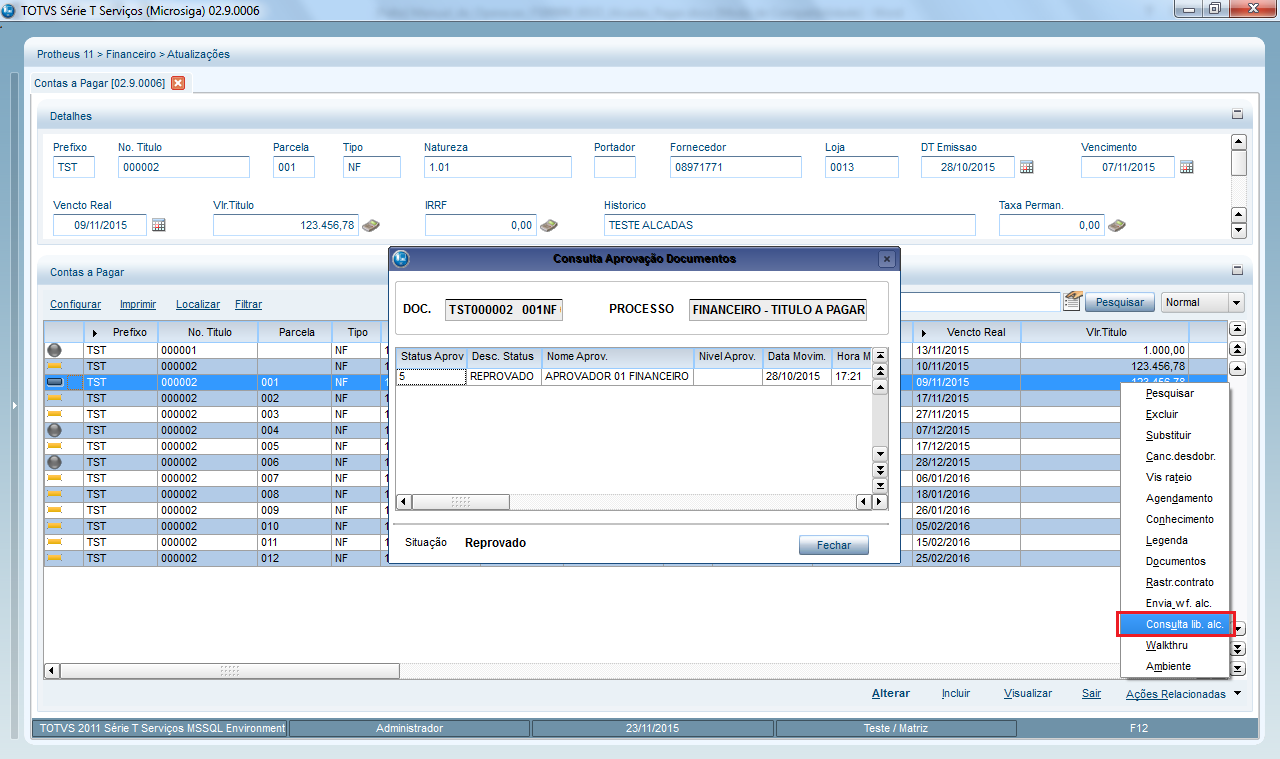Screen dimensions: 1280x759
Task: Close the Contas a Pagar tab
Action: (x=178, y=83)
